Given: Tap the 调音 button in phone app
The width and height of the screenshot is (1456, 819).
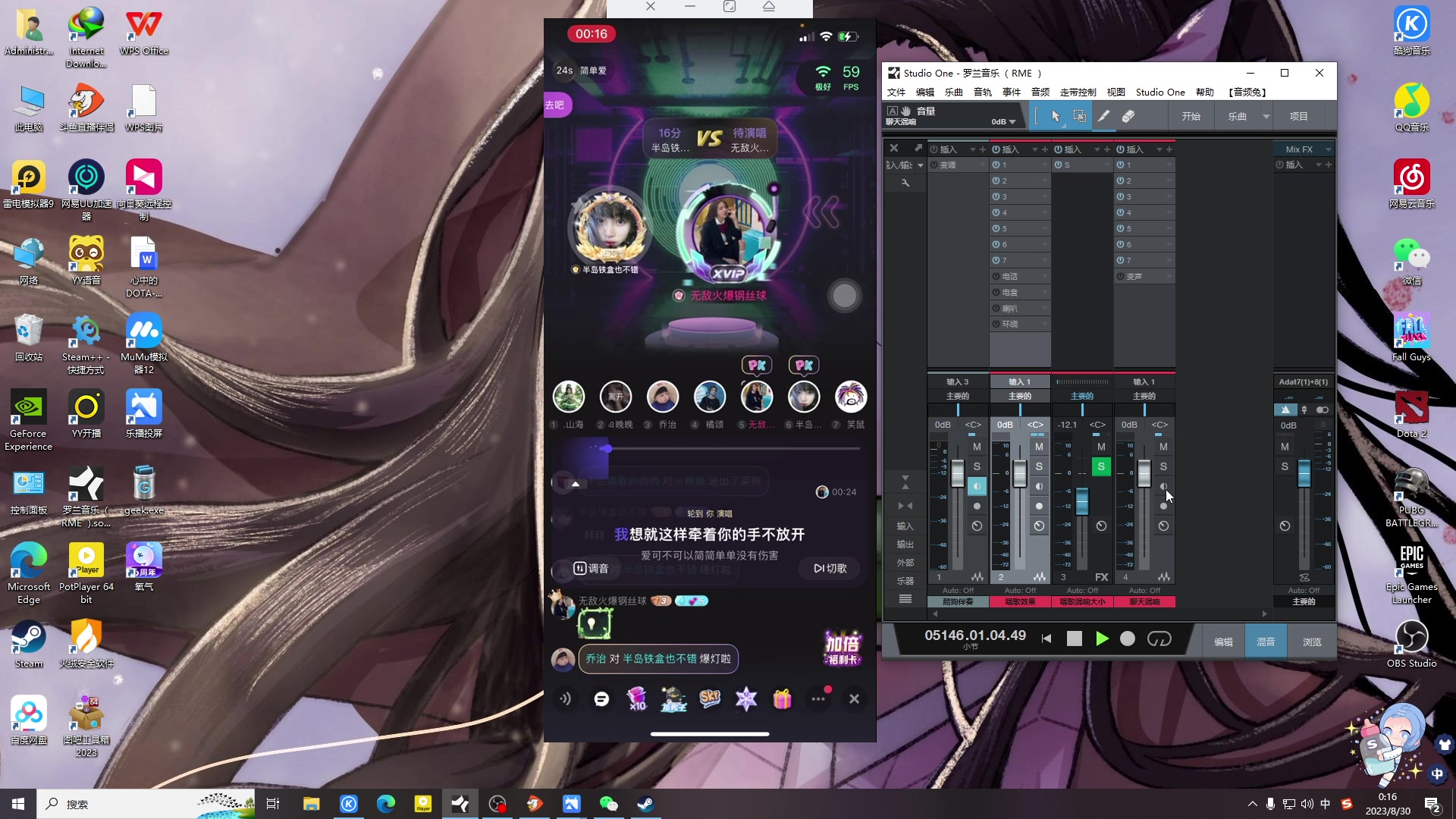Looking at the screenshot, I should tap(591, 568).
